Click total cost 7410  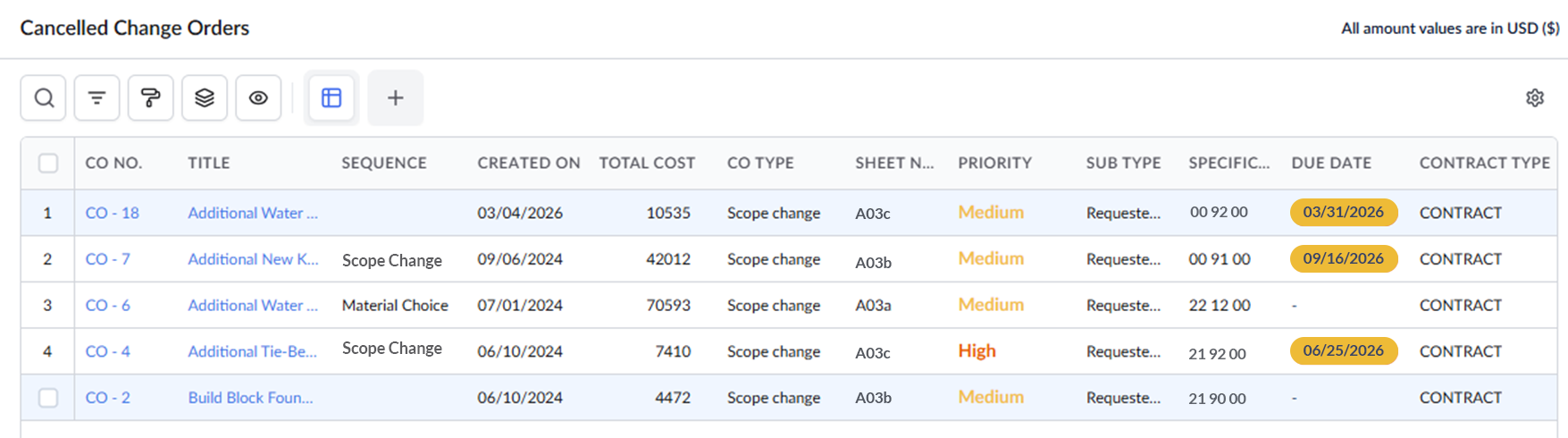673,351
